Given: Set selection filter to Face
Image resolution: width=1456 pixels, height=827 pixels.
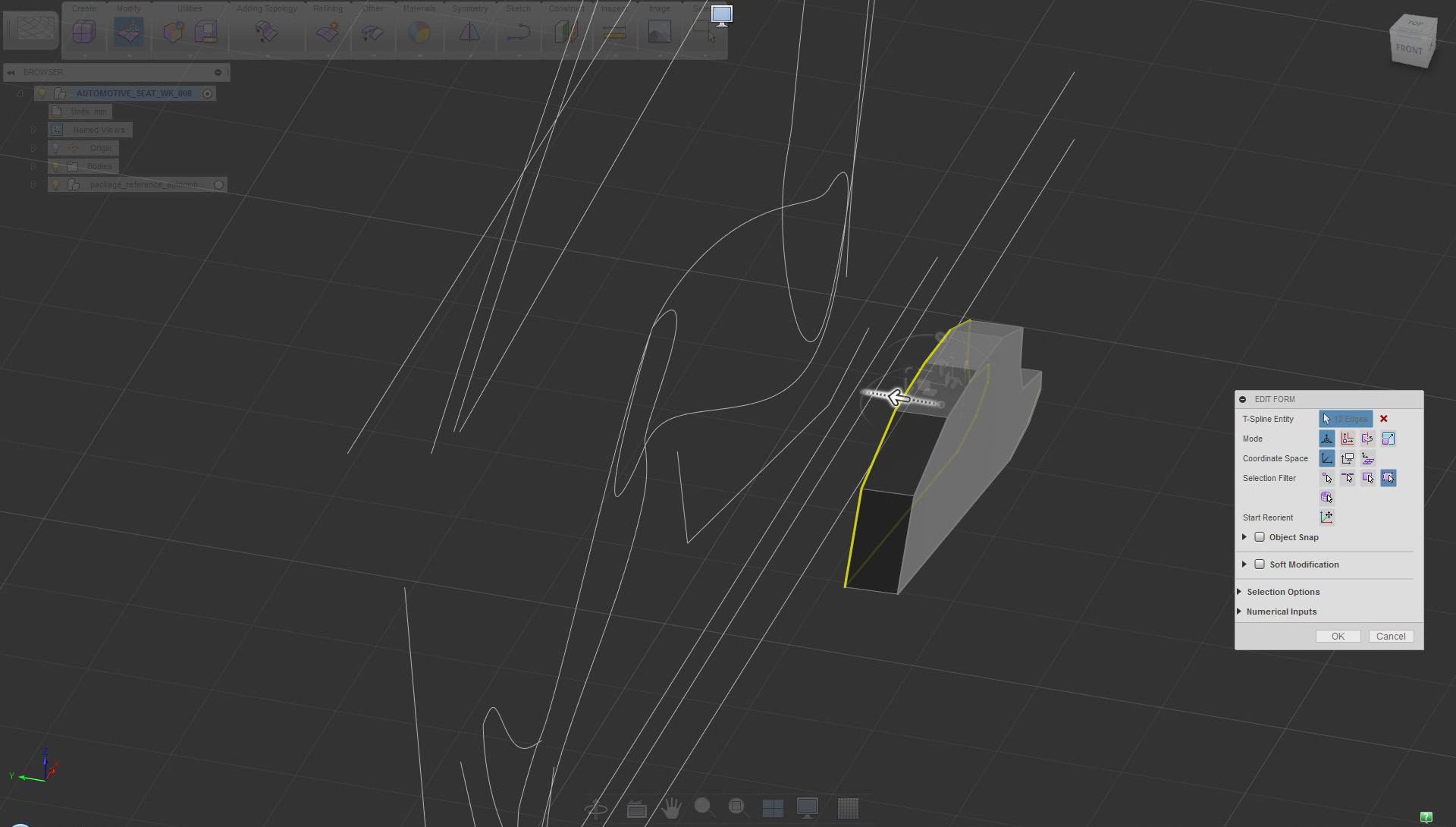Looking at the screenshot, I should (x=1367, y=478).
